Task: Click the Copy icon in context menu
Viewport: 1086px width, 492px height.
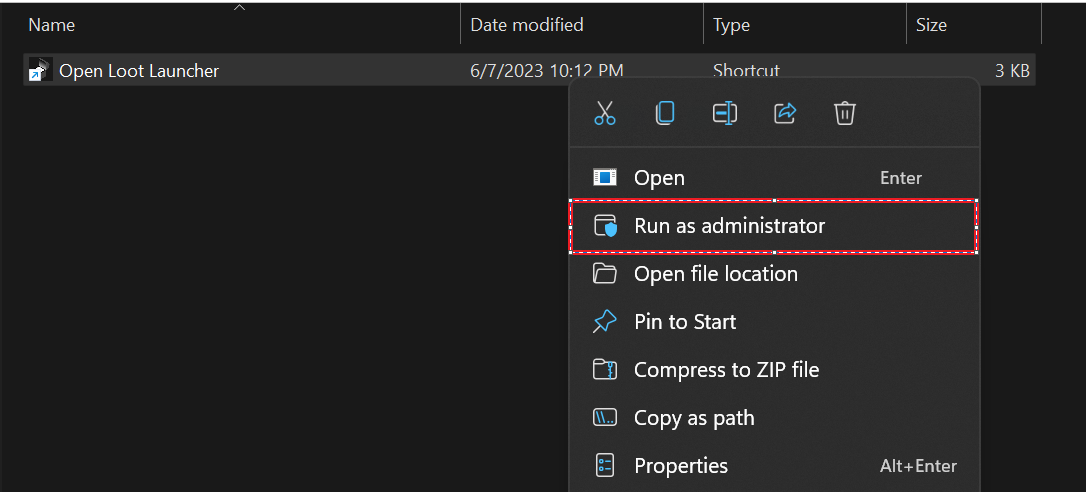Action: [665, 113]
